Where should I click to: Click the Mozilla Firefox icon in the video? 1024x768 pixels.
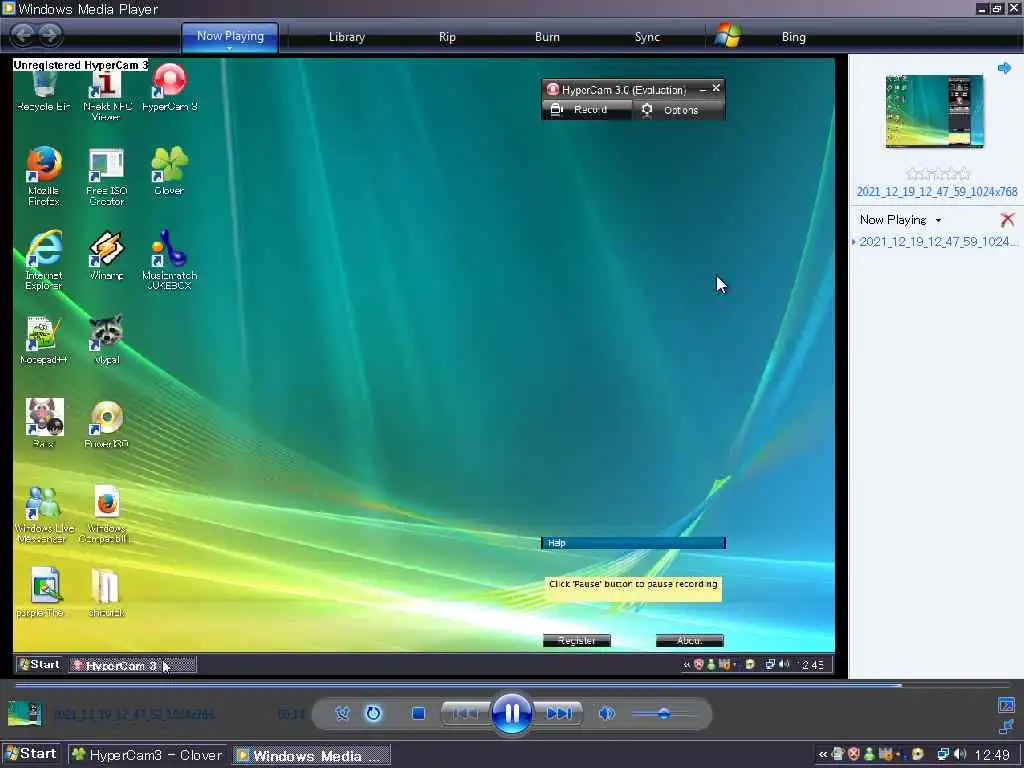[44, 176]
